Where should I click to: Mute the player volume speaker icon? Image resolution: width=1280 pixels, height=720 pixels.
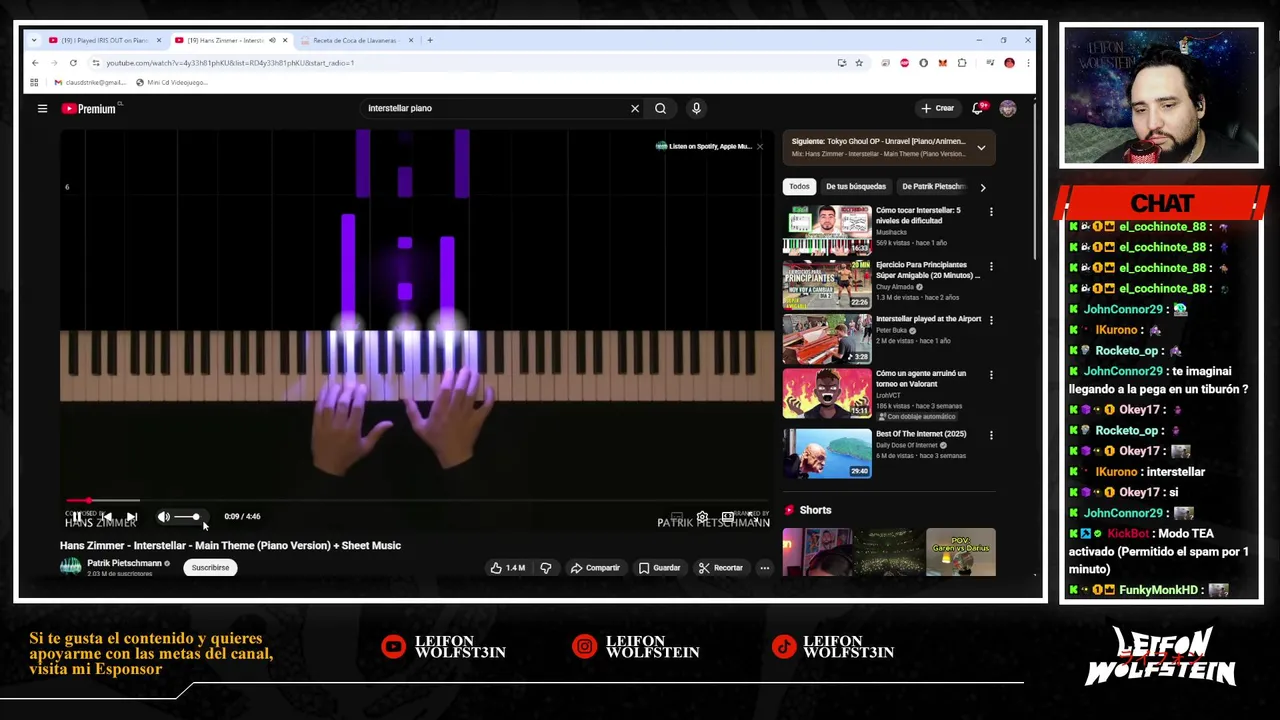click(164, 517)
